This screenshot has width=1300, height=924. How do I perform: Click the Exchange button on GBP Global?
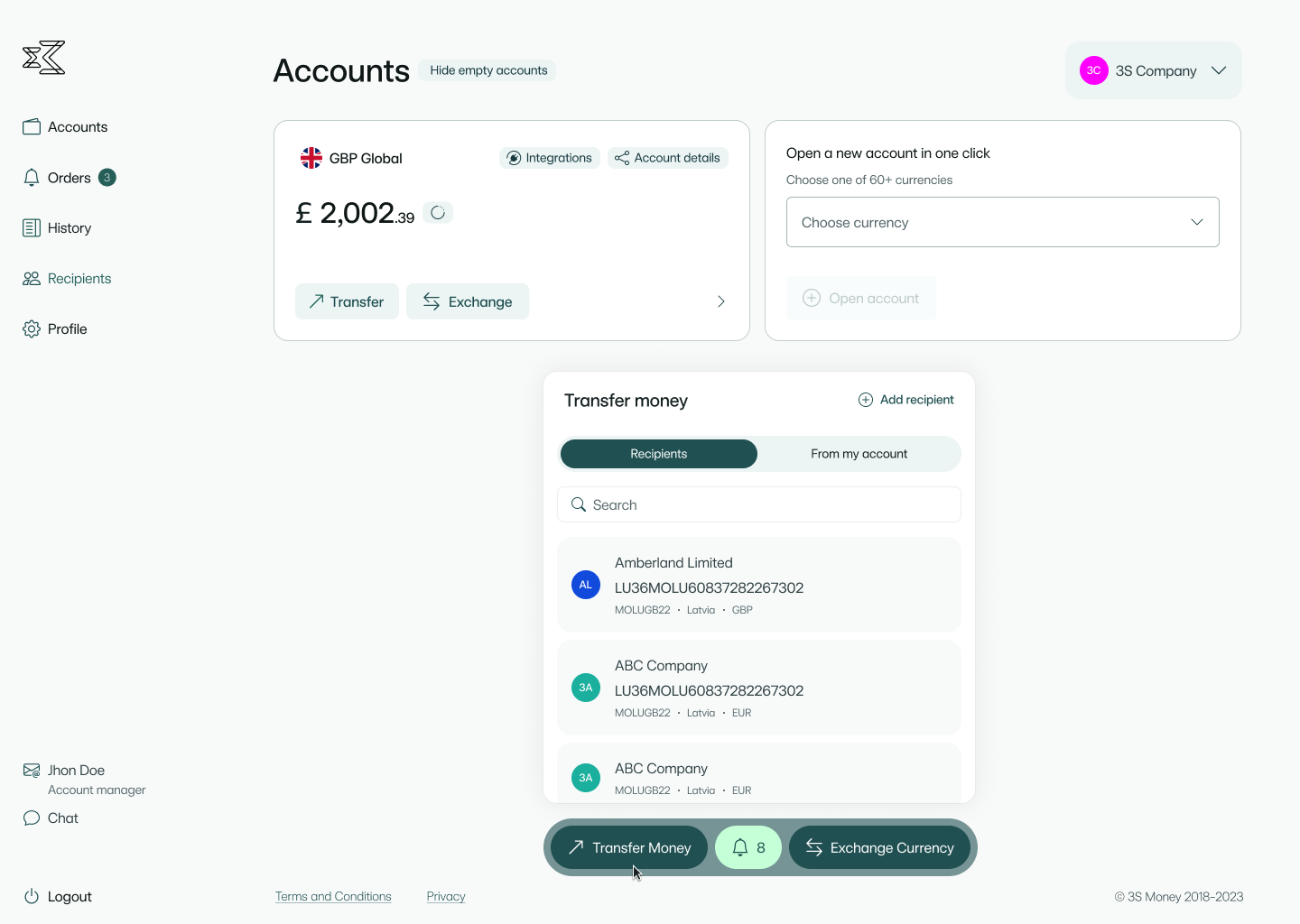pos(468,301)
